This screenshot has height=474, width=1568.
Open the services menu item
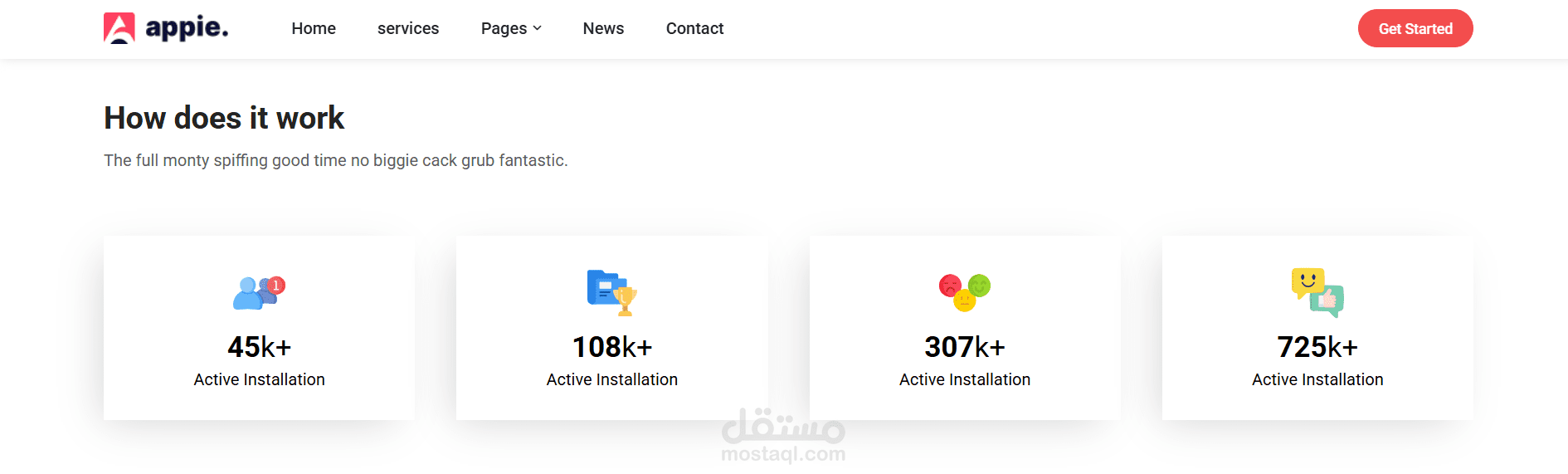point(408,28)
